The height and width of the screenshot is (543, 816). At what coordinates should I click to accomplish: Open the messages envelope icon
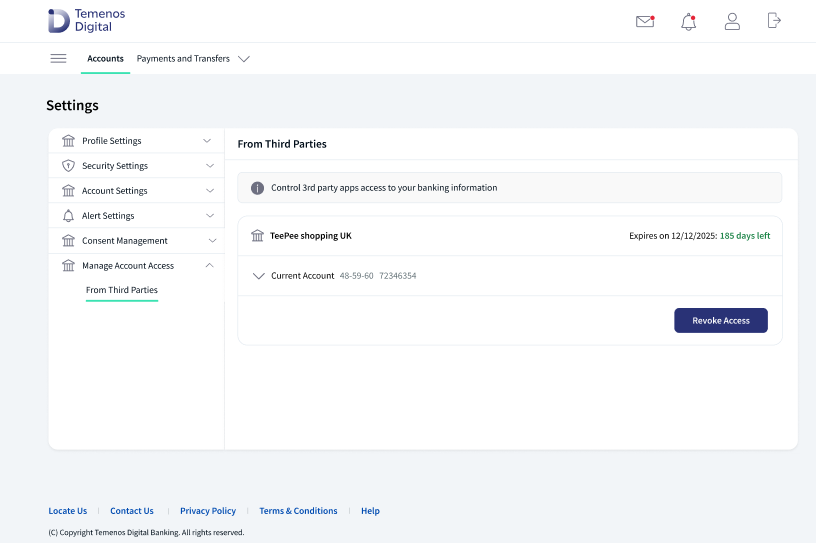[645, 21]
